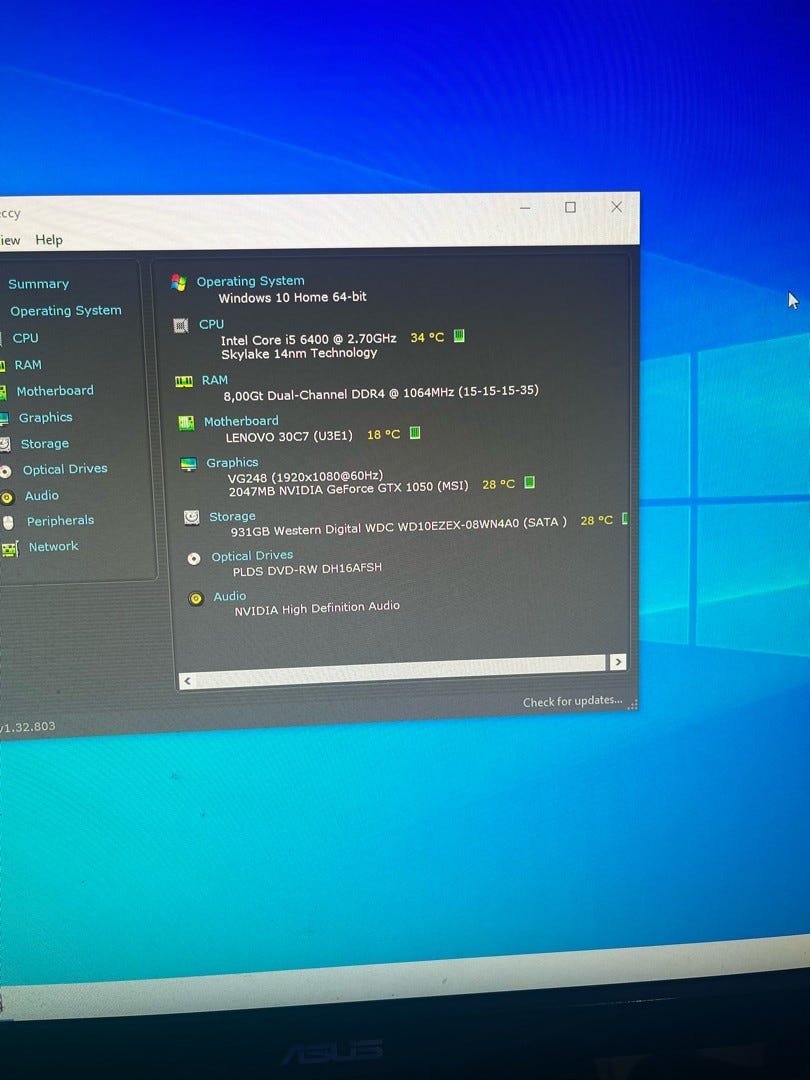810x1080 pixels.
Task: Click the NVIDIA High Definition Audio line
Action: point(317,608)
